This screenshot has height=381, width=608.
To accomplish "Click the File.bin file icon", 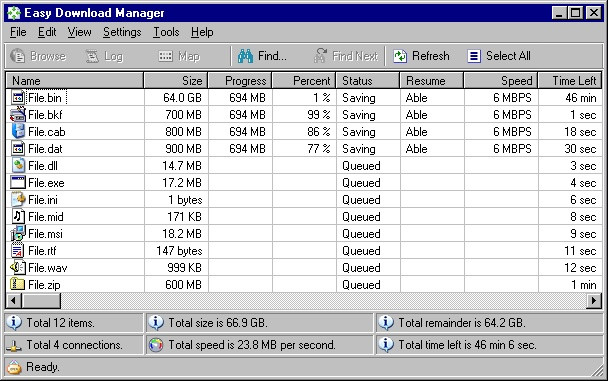I will [x=18, y=98].
